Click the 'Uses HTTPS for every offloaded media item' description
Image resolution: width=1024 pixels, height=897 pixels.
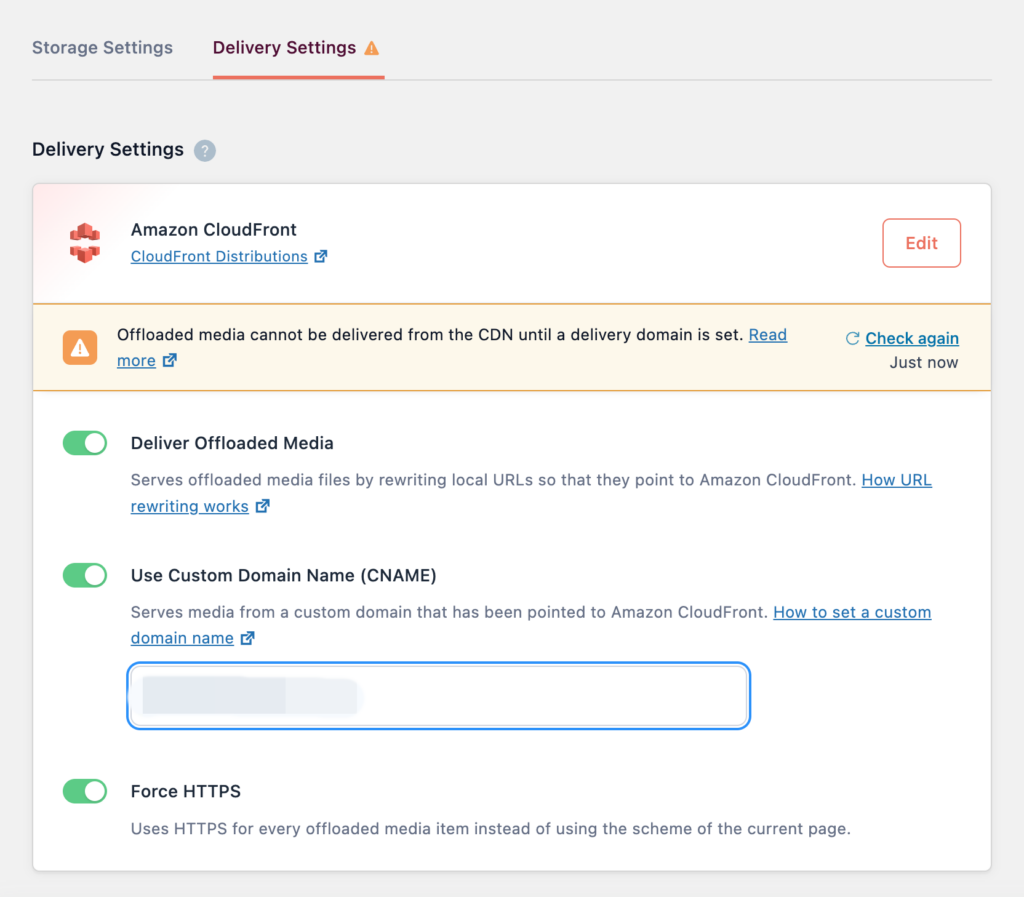click(x=490, y=828)
